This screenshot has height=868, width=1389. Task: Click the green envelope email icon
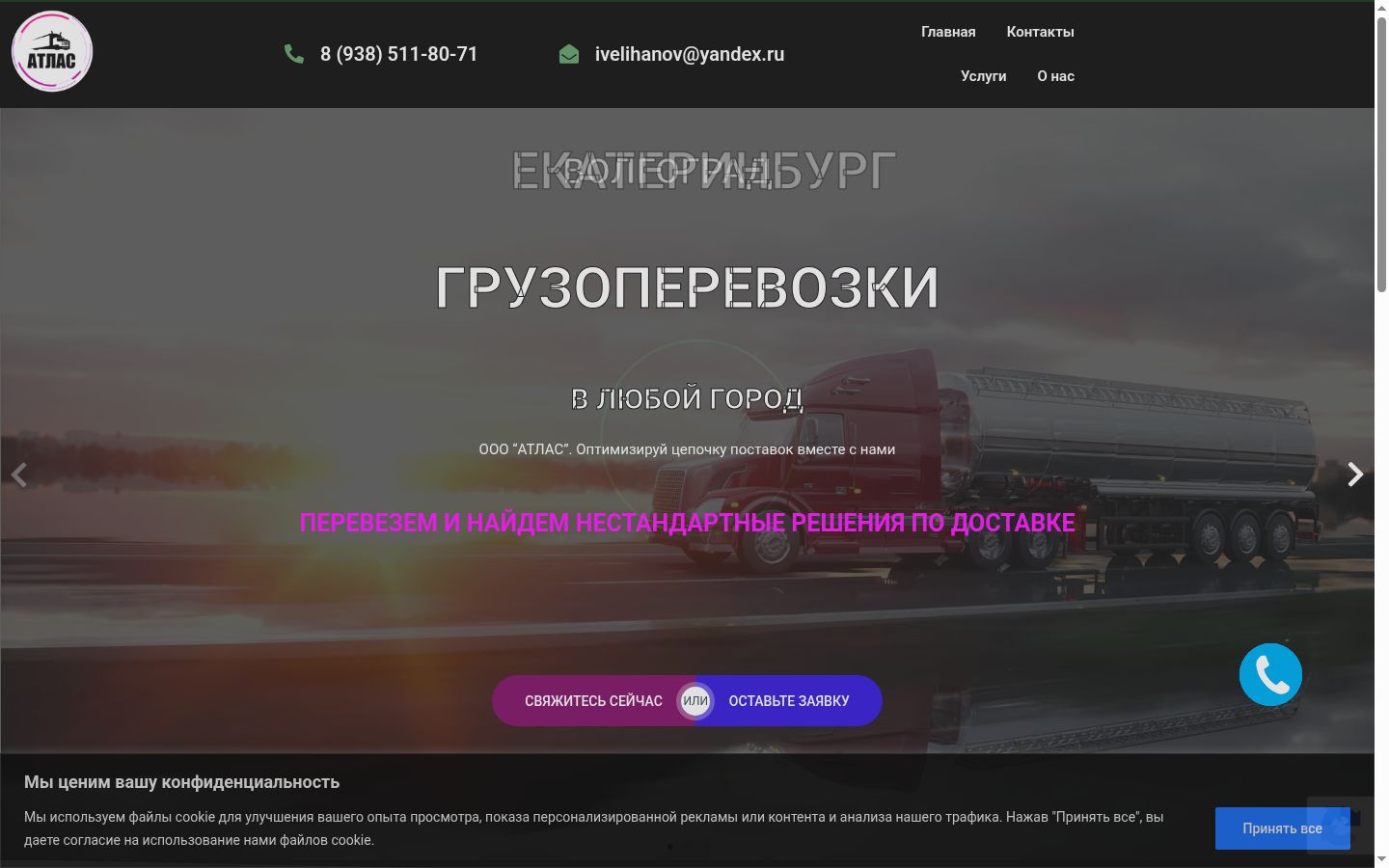point(569,54)
